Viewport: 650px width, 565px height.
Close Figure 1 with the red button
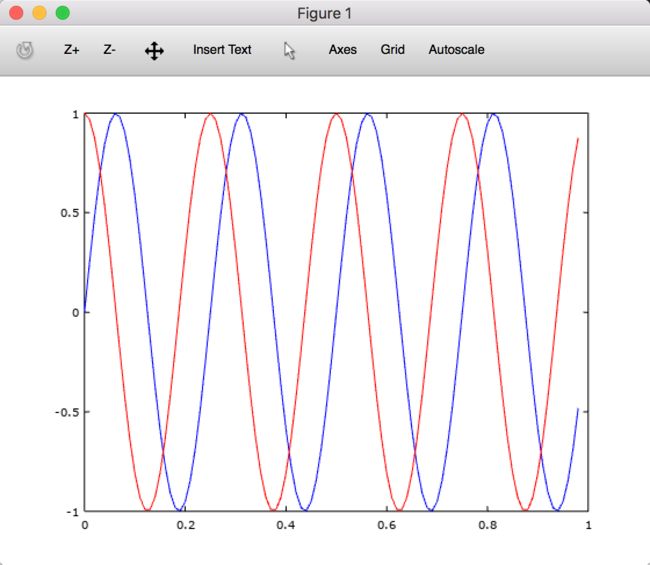tap(17, 13)
